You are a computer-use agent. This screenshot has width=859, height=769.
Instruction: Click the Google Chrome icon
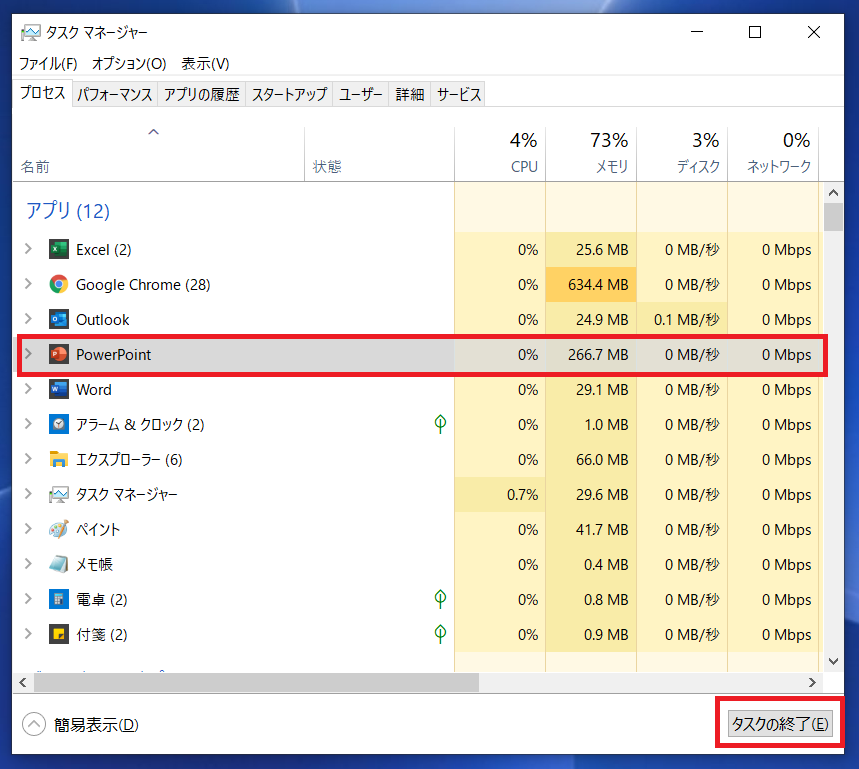tap(59, 285)
